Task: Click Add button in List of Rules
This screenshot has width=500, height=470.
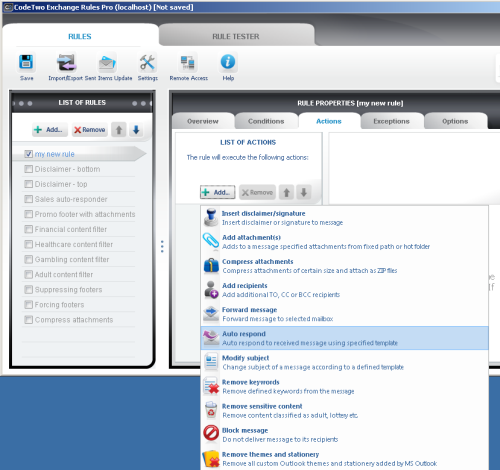Action: click(50, 130)
